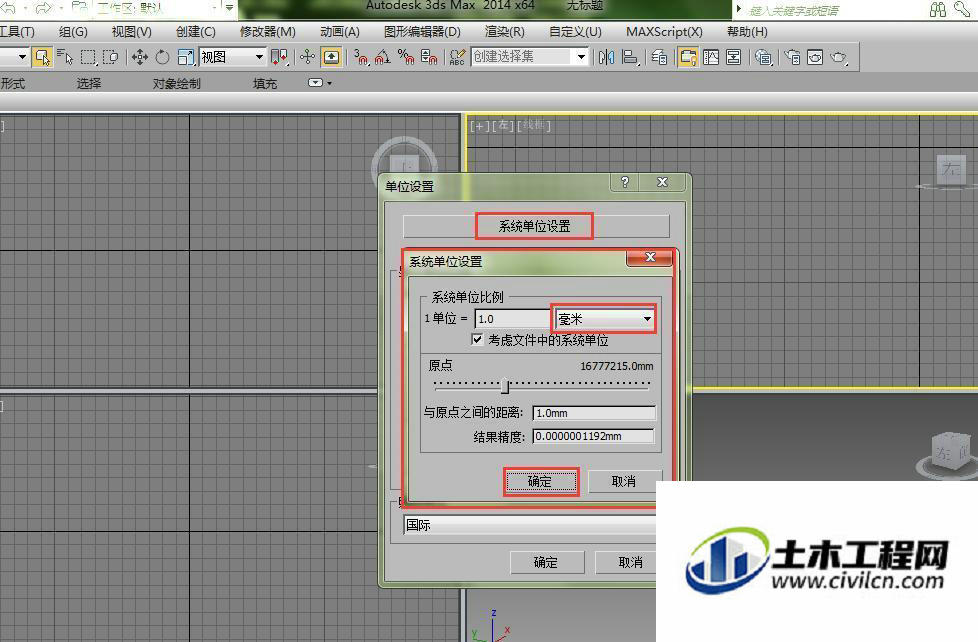Open the 渲染(R) menu
978x642 pixels.
(505, 32)
